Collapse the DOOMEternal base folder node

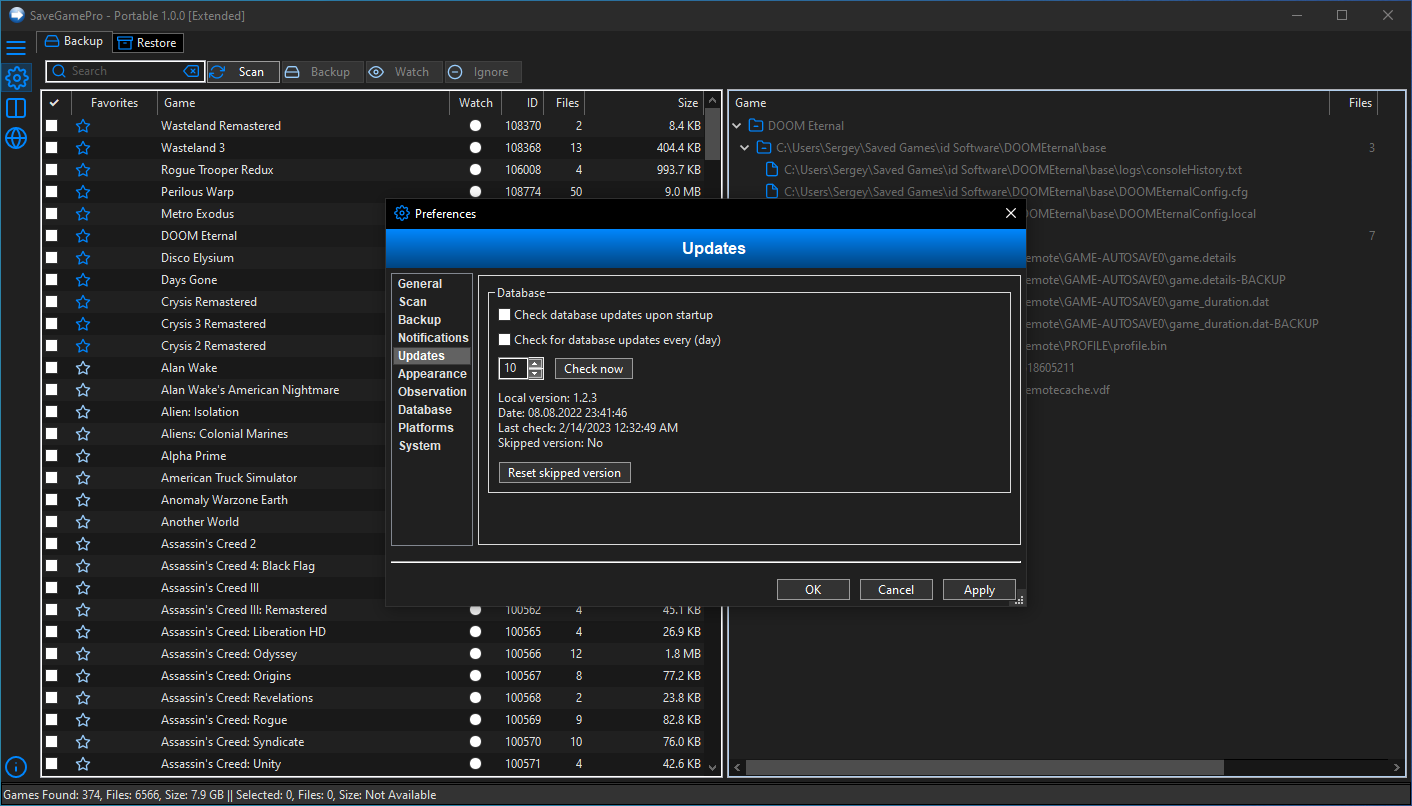pos(745,148)
